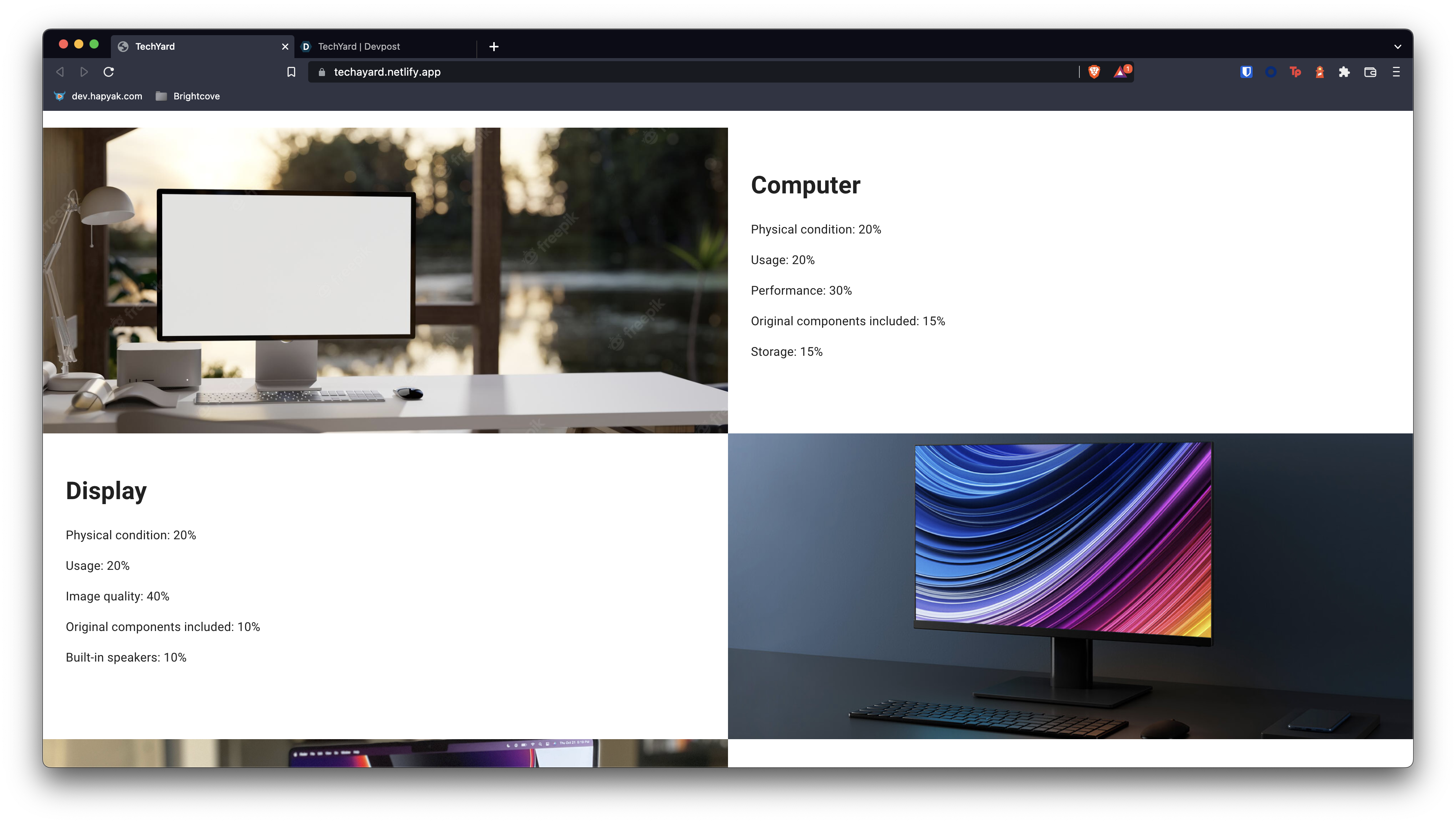Switch to the TechYard | Devpost tab
The image size is (1456, 824).
point(359,46)
